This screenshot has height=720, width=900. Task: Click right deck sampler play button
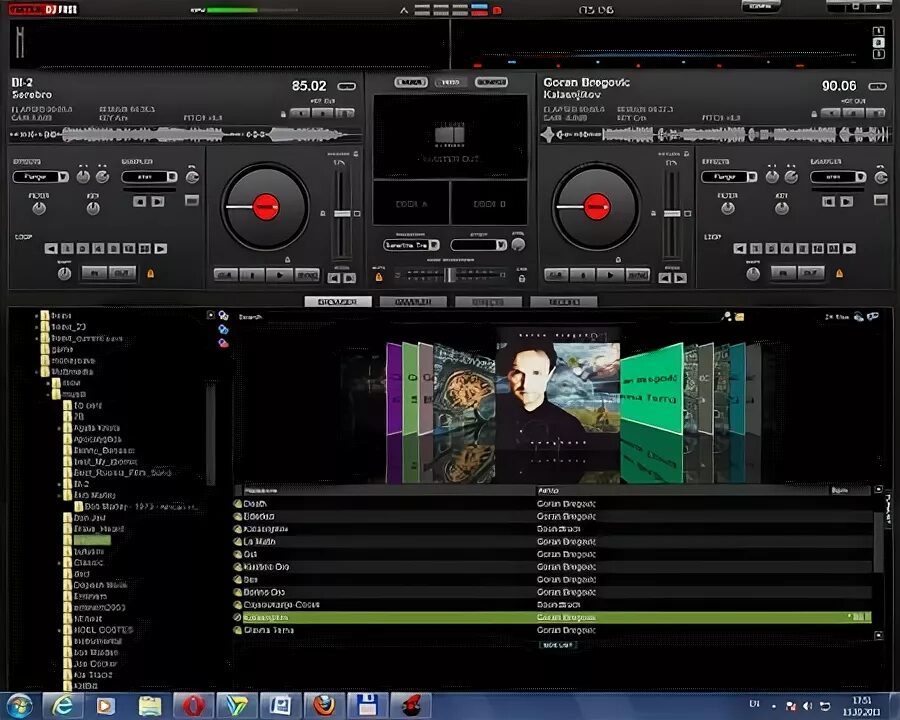(x=847, y=202)
